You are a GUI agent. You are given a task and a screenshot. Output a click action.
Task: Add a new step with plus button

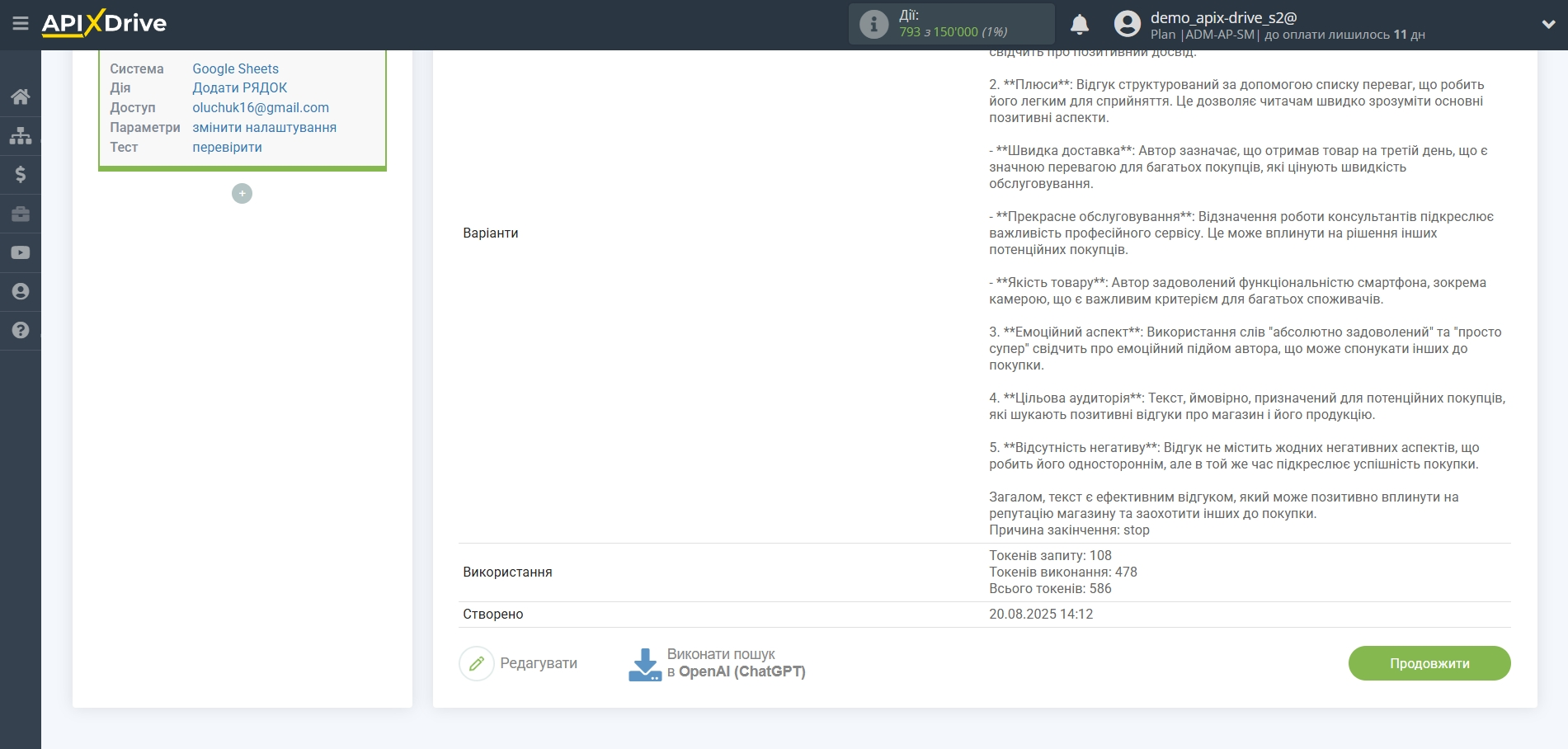coord(242,193)
